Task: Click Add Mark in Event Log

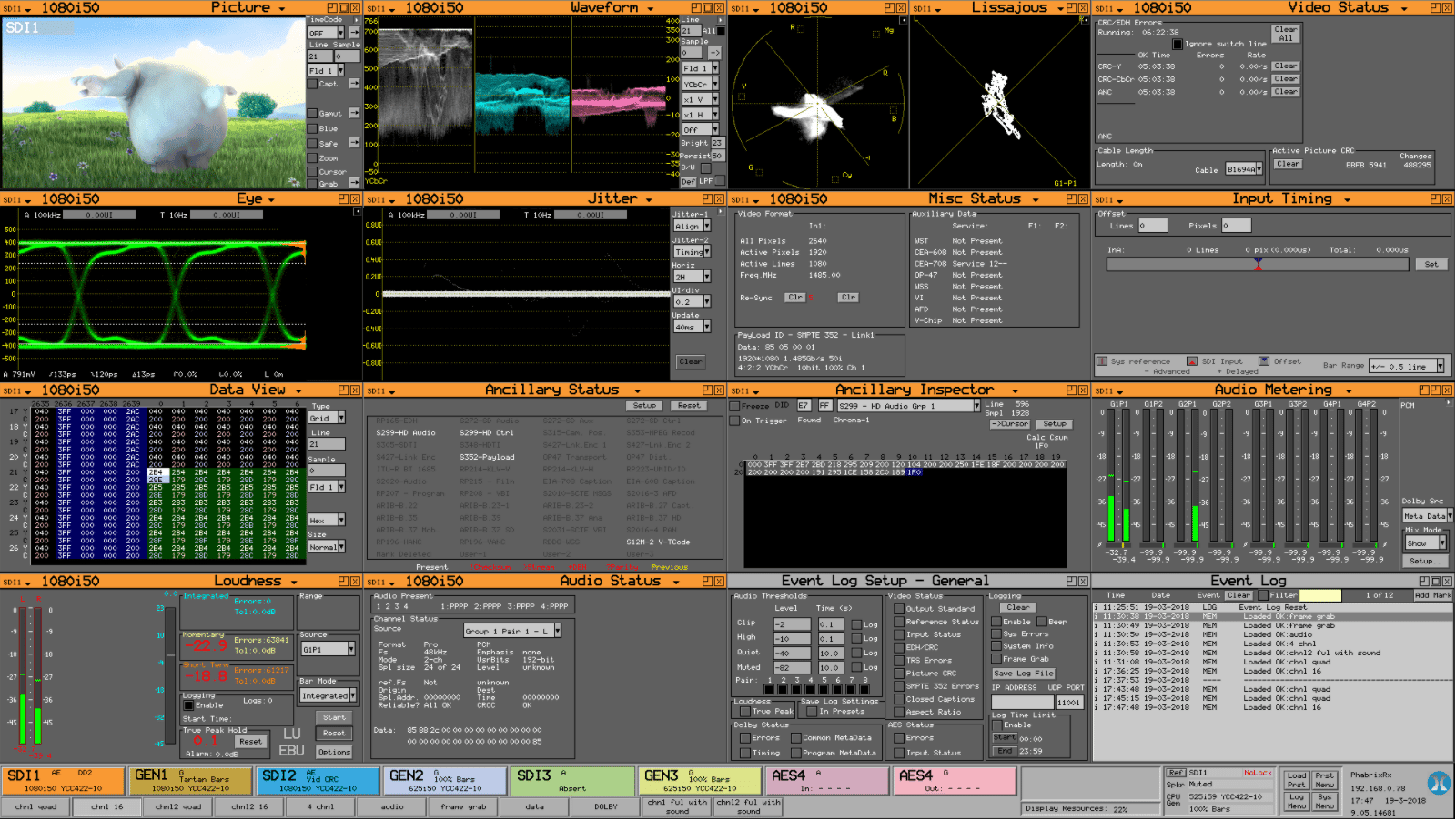Action: click(x=1432, y=595)
